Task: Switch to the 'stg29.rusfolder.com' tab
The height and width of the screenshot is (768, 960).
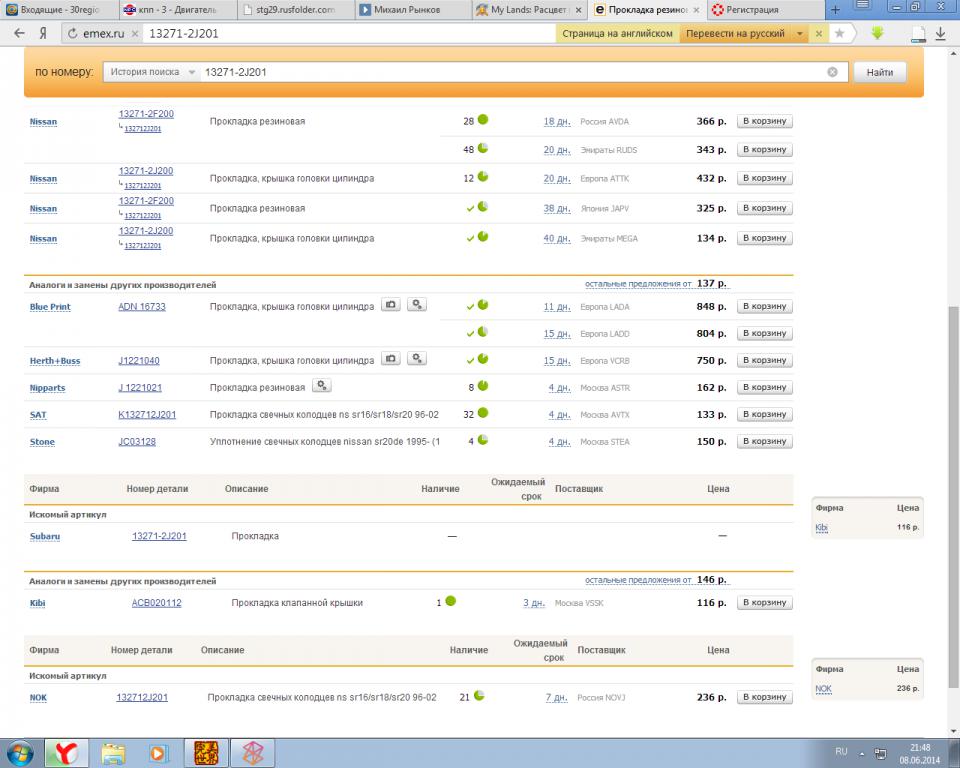Action: [295, 10]
